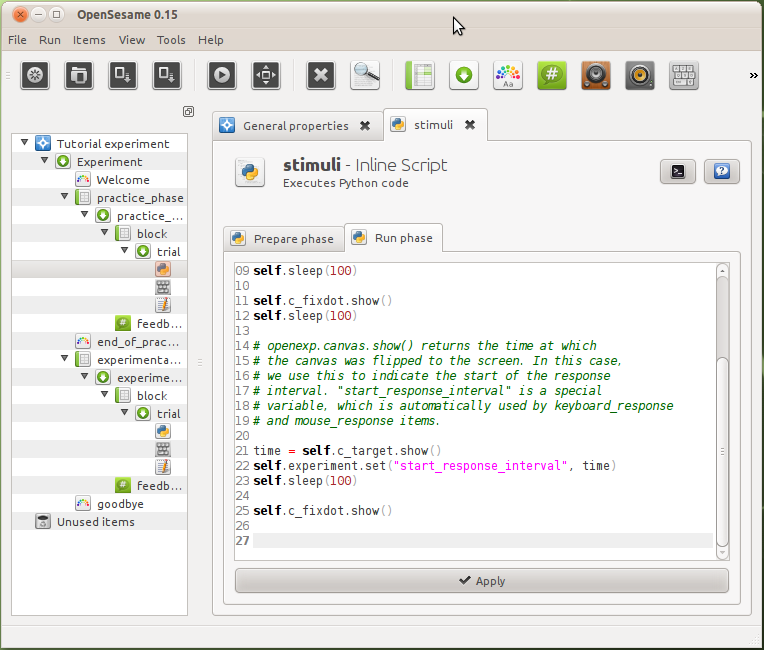Image resolution: width=764 pixels, height=650 pixels.
Task: Collapse the Experiment sequence node
Action: (44, 160)
